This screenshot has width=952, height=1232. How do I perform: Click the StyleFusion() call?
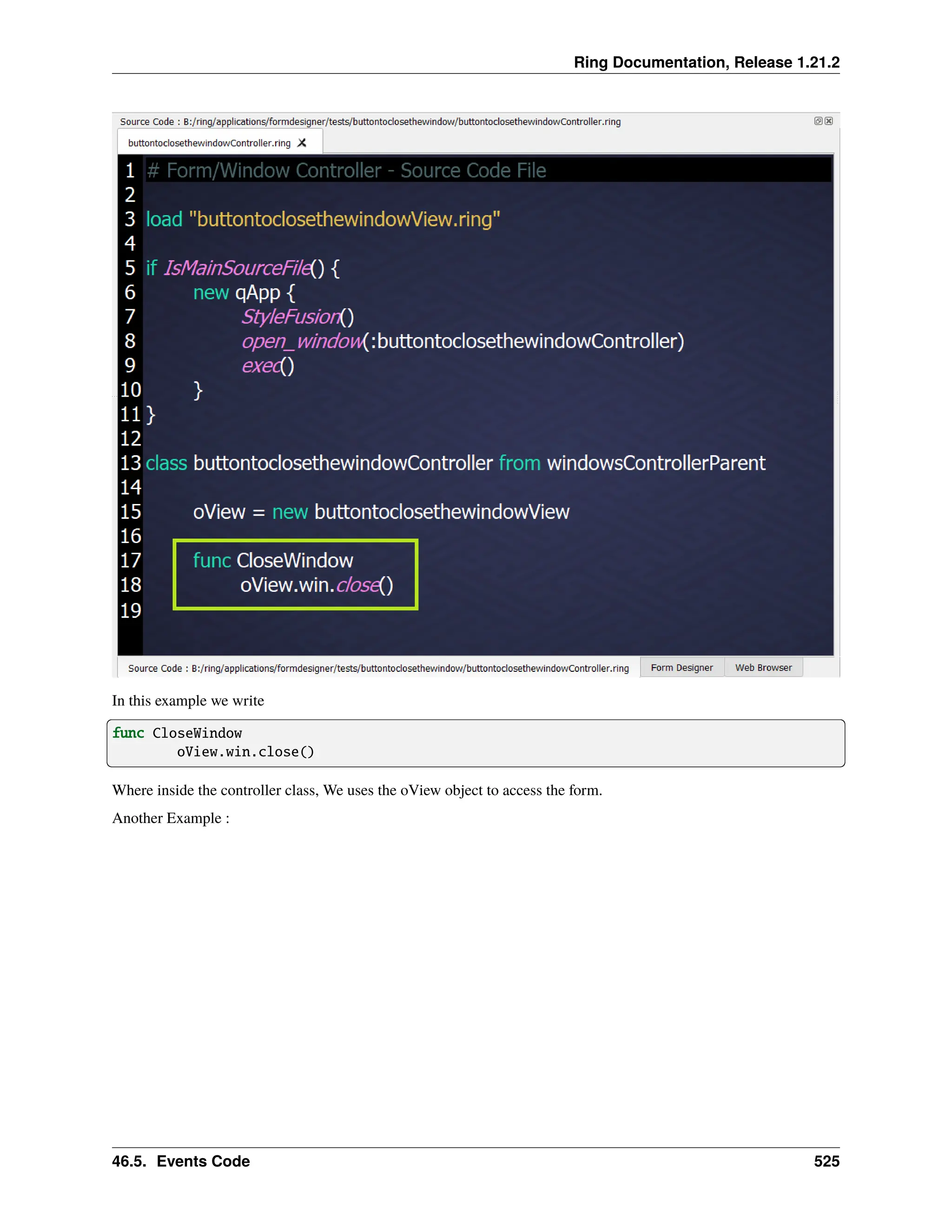coord(297,317)
